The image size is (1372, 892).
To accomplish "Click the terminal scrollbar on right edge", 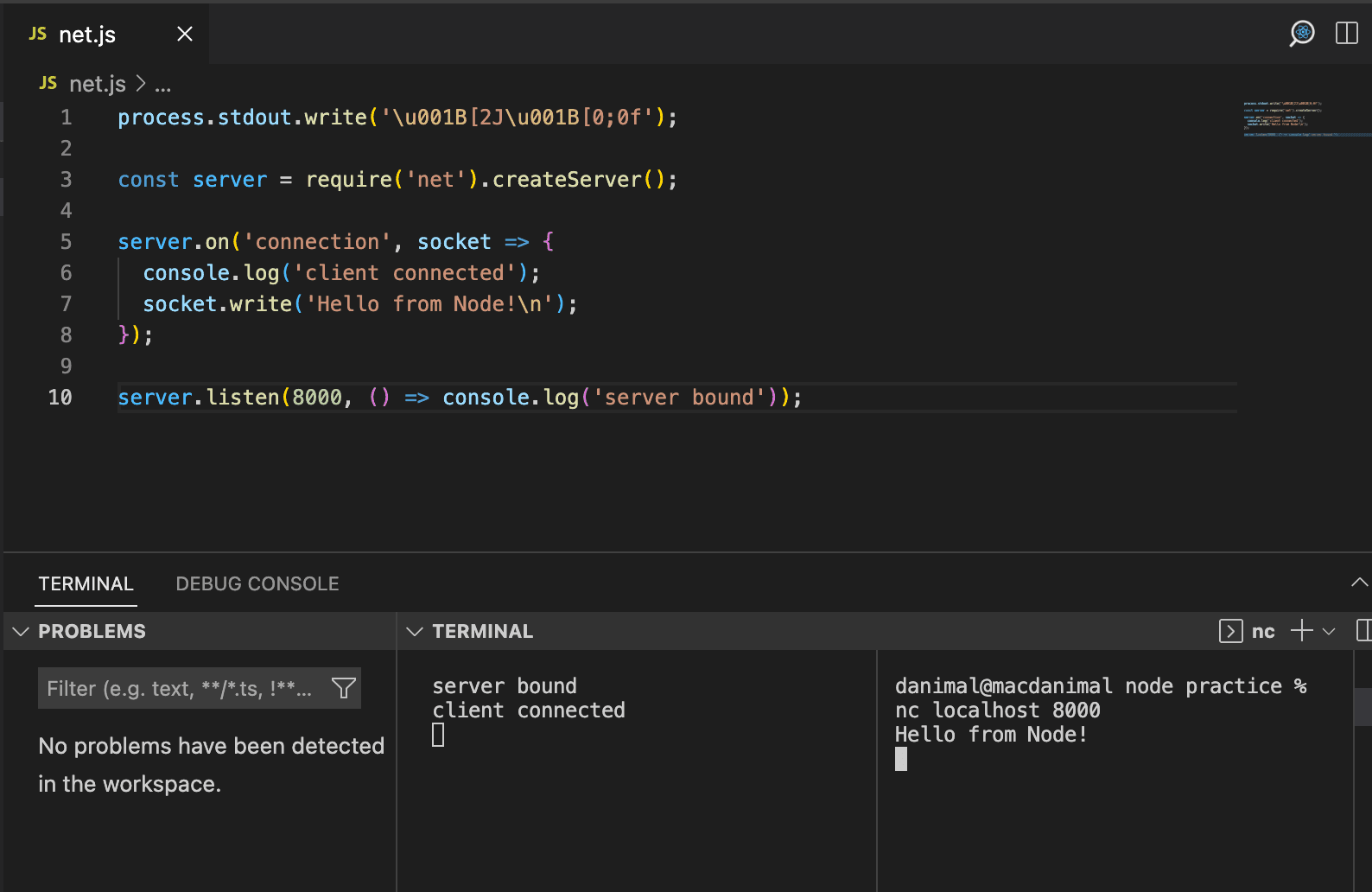I will 1362,707.
